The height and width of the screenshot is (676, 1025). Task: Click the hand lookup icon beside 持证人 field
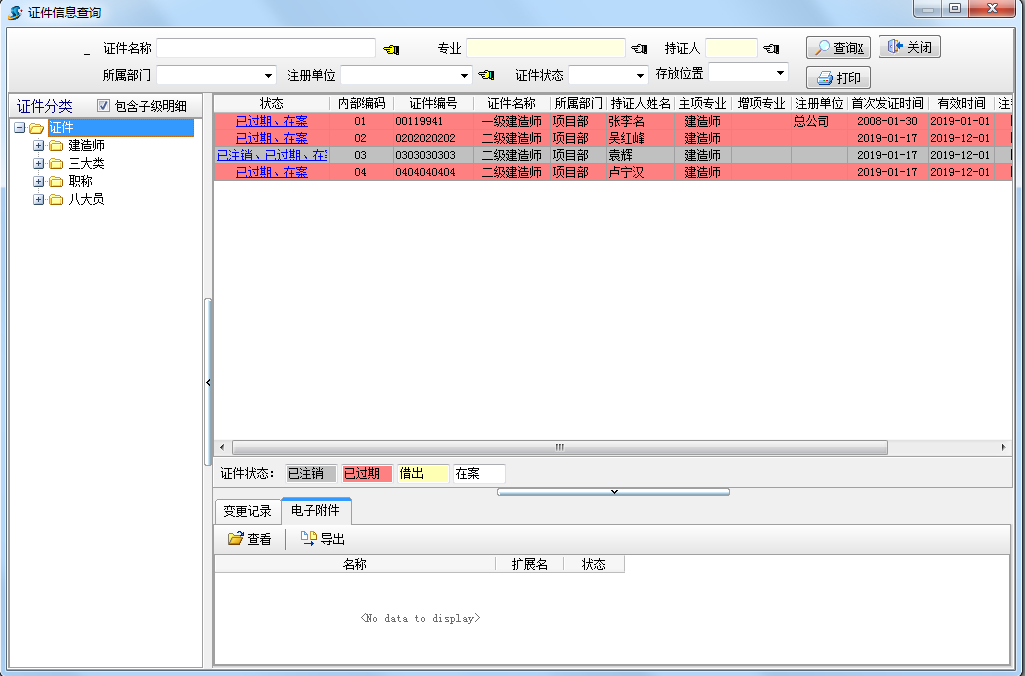[770, 49]
